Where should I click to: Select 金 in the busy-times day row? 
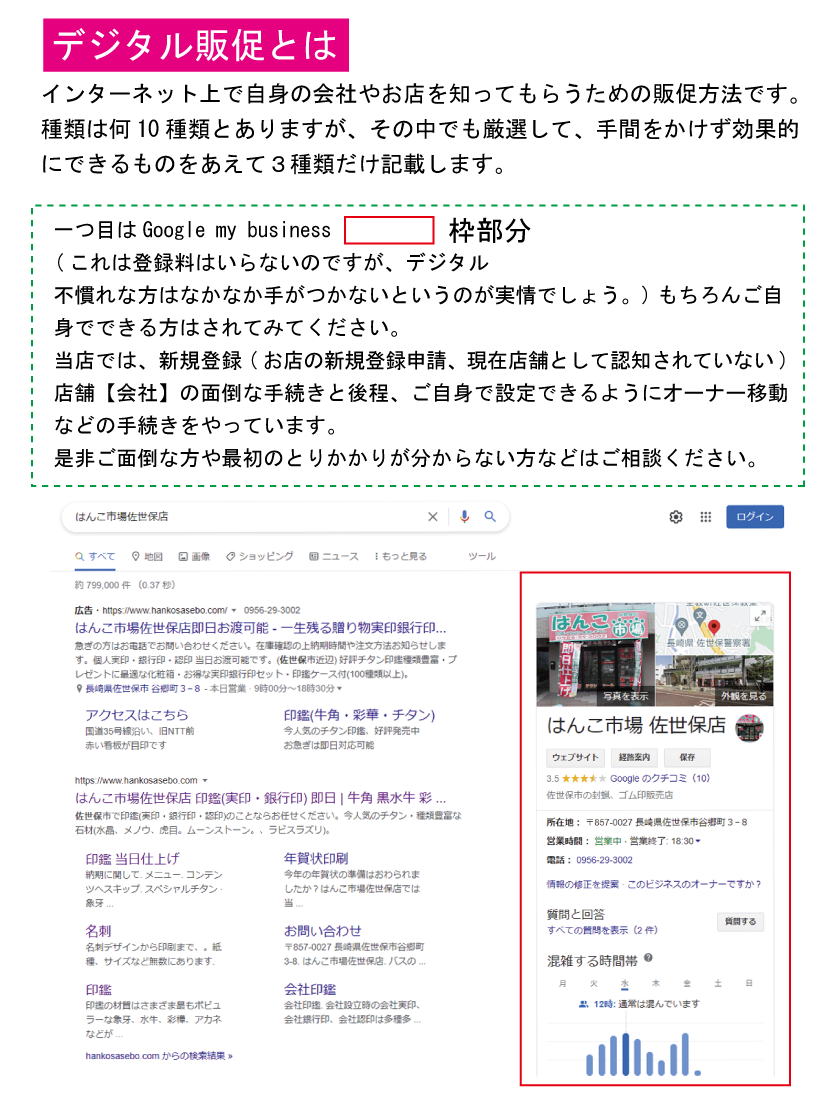(x=686, y=983)
